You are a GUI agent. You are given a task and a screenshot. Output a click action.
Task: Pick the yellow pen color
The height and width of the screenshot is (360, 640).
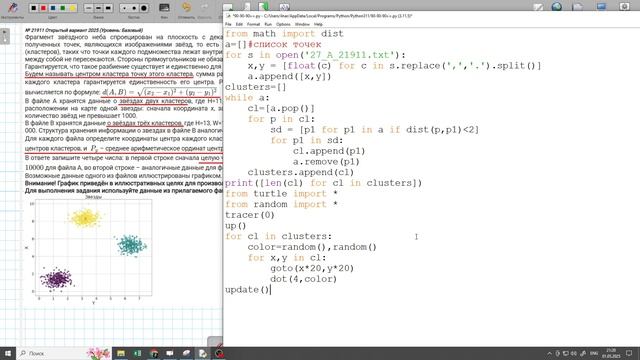(x=73, y=8)
